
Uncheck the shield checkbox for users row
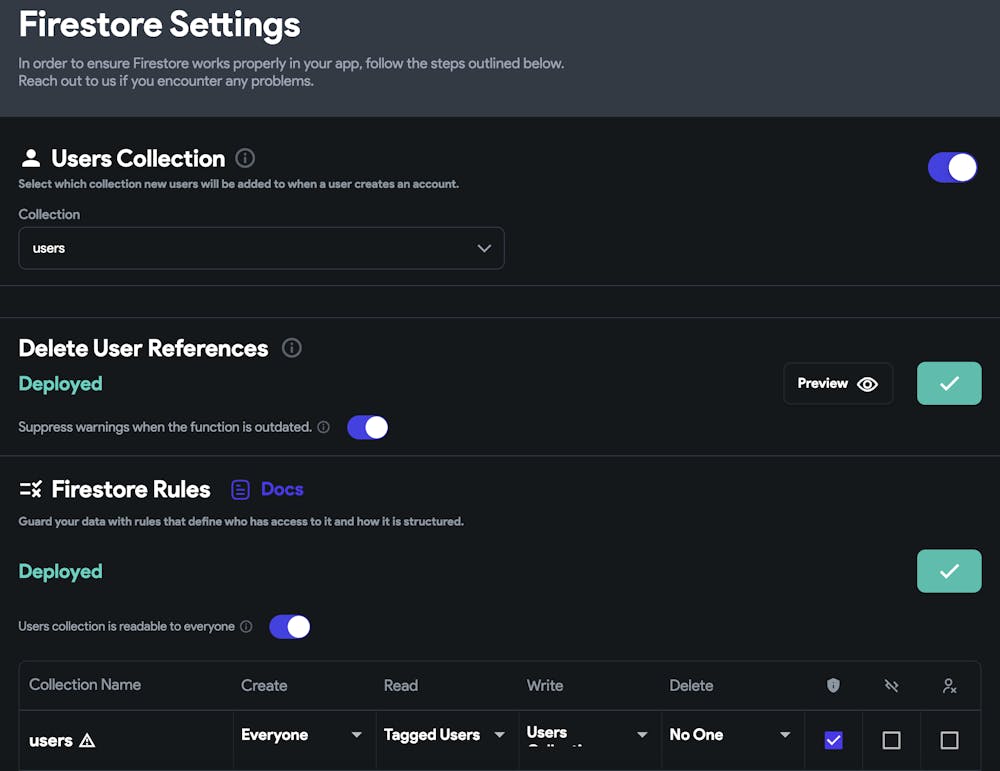[833, 740]
